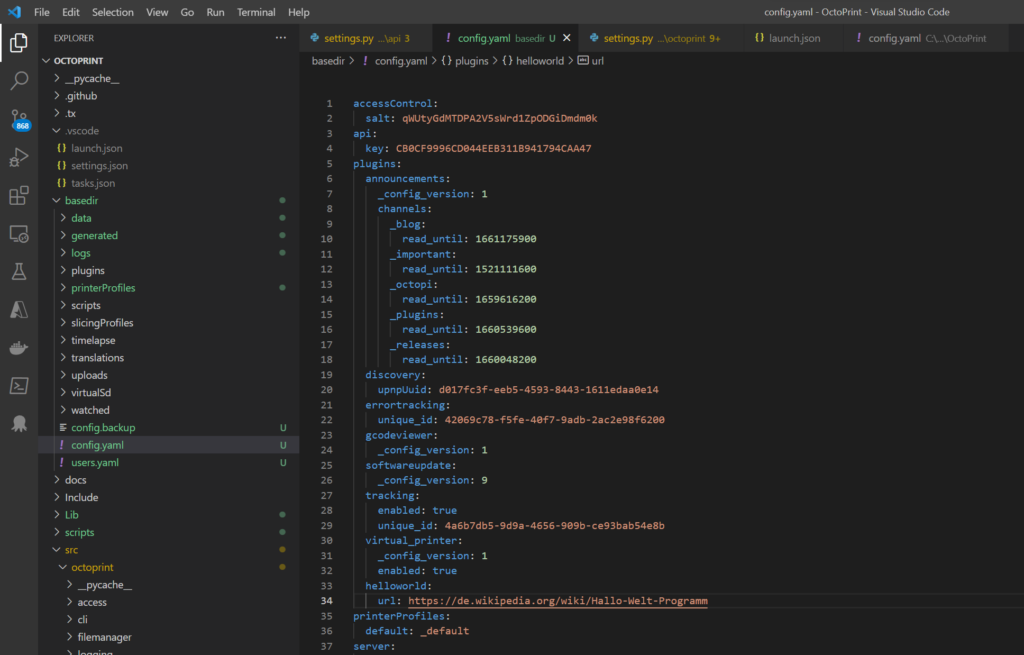Expand the translations folder

tap(97, 358)
